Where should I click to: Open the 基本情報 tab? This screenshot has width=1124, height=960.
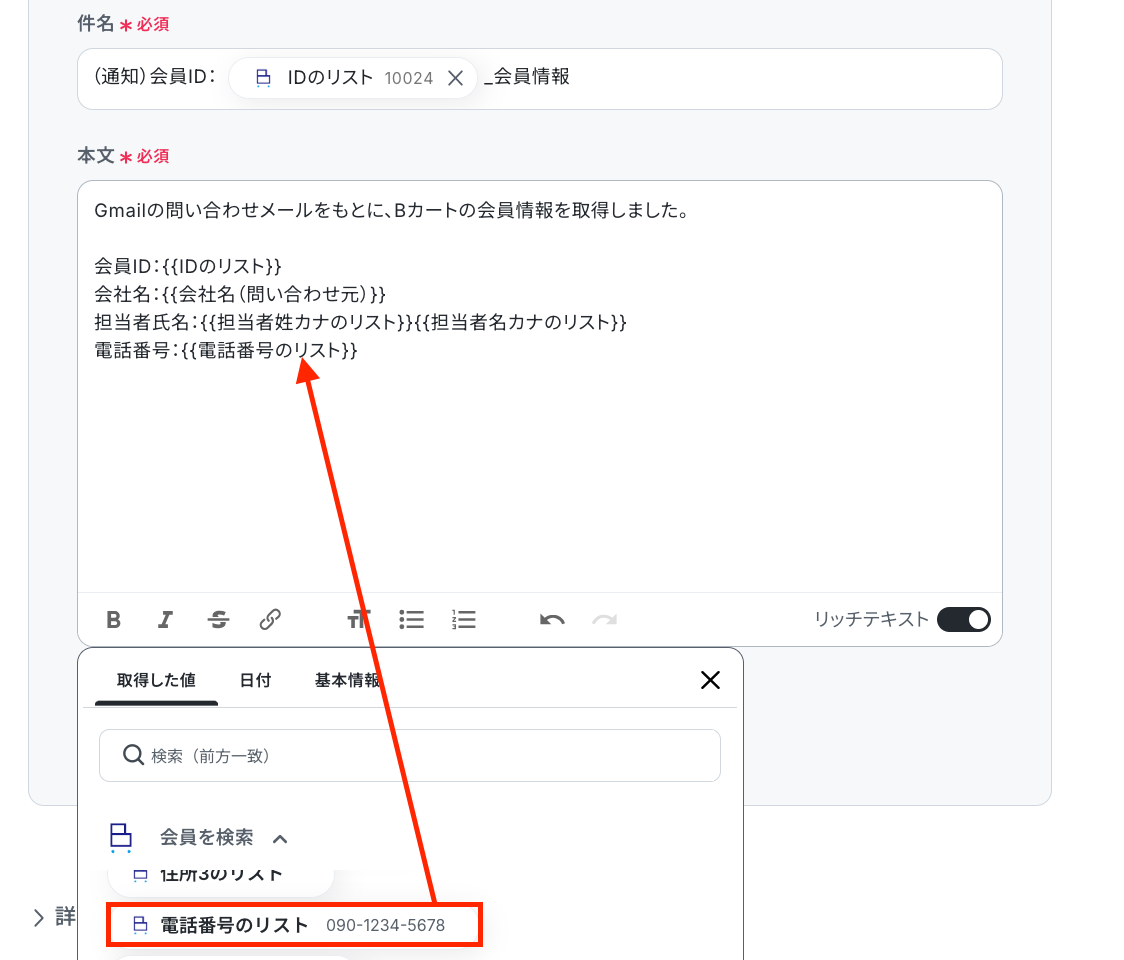(347, 680)
